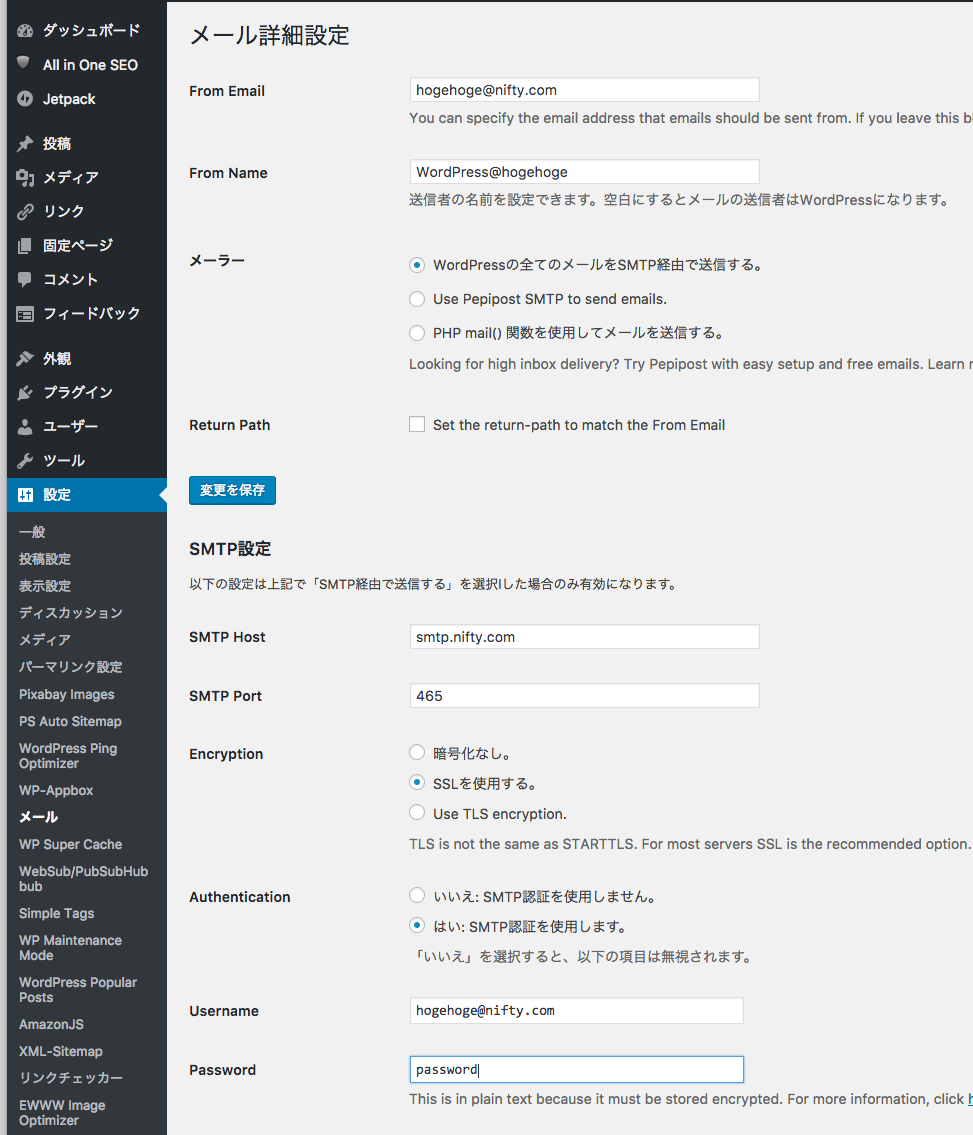Click the SMTP Port input field
This screenshot has height=1135, width=973.
tap(584, 696)
